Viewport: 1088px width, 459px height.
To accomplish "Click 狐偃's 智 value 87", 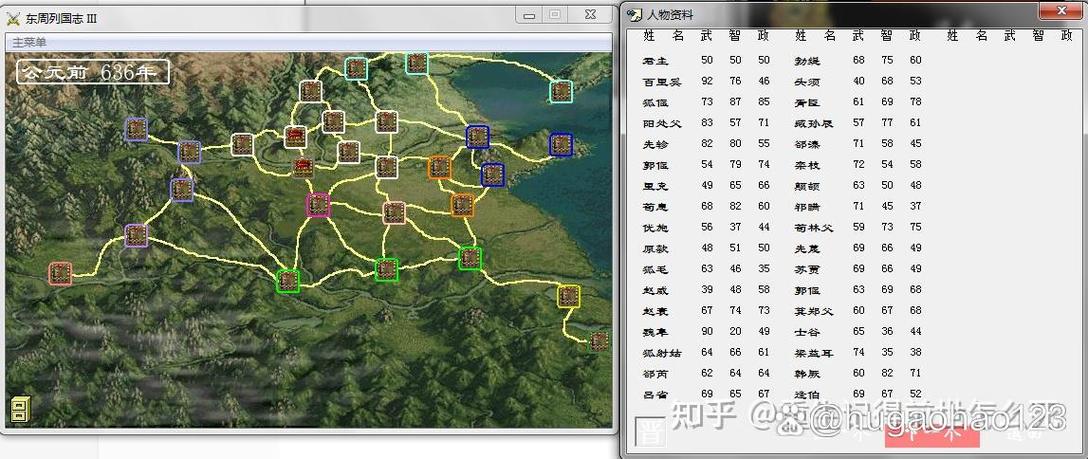I will click(736, 102).
